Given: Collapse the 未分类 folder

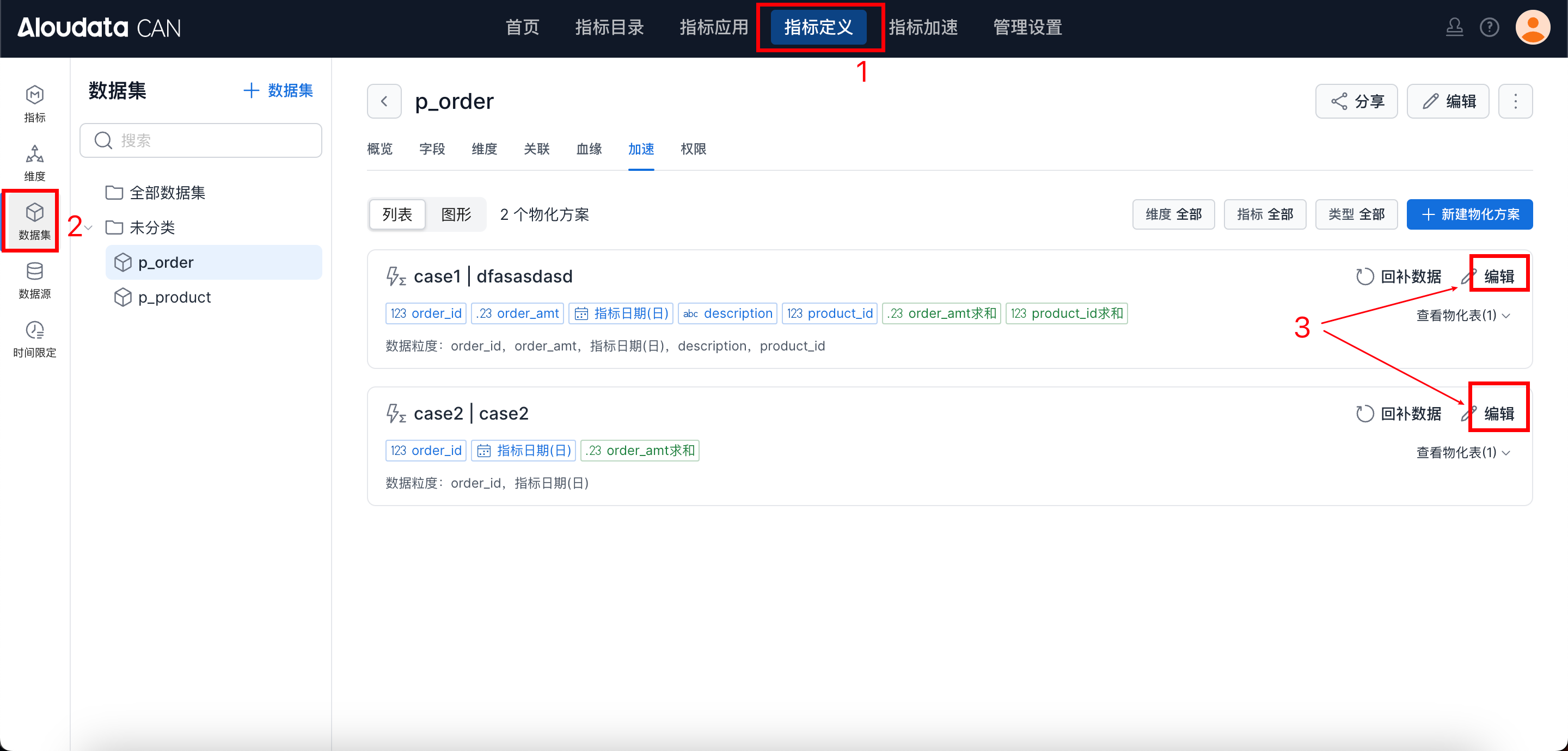Looking at the screenshot, I should click(89, 227).
